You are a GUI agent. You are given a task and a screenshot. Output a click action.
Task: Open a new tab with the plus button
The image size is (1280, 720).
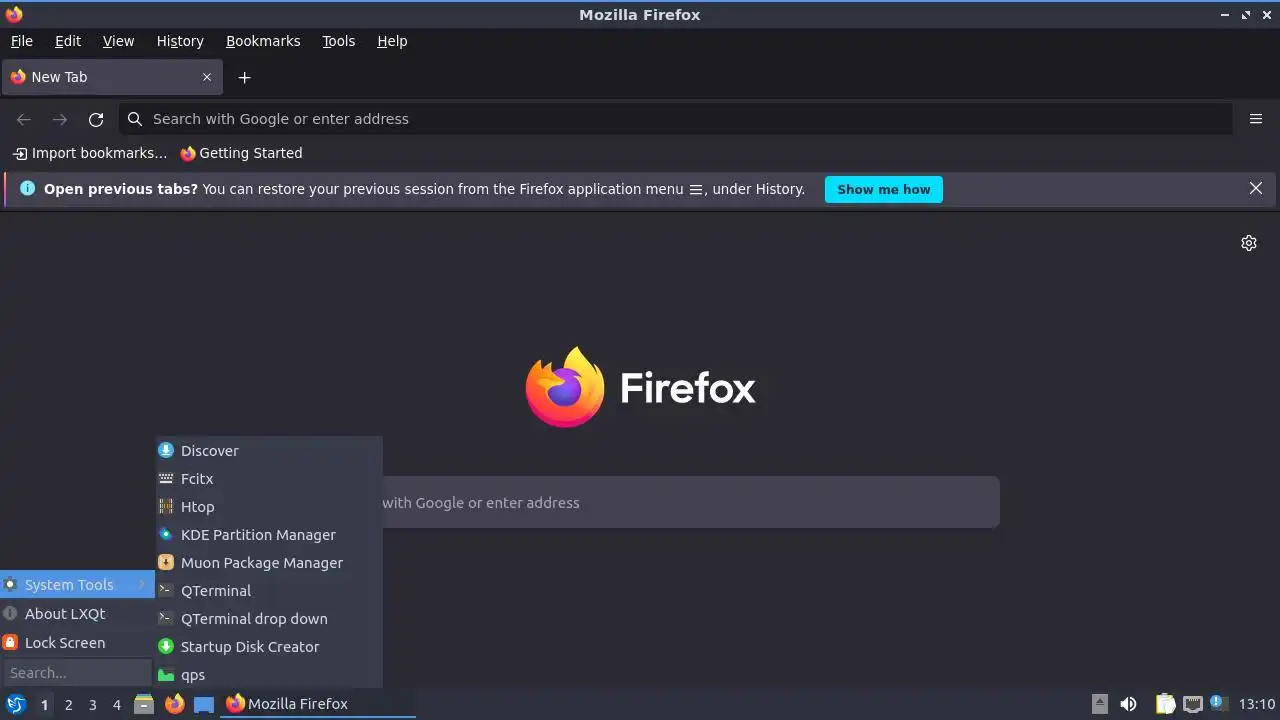click(x=244, y=77)
